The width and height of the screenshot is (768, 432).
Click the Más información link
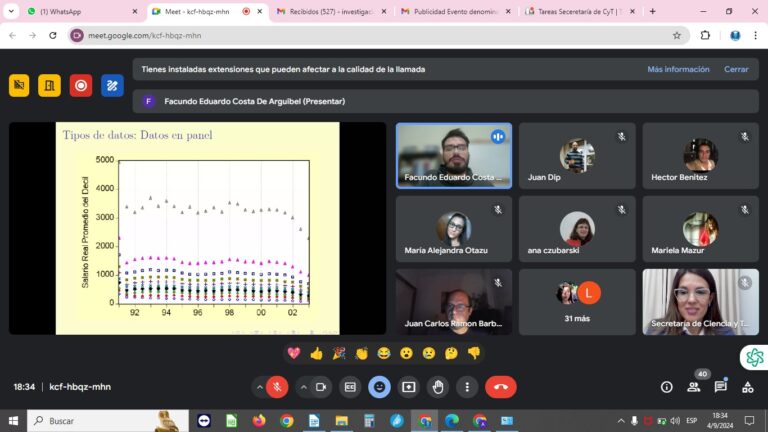[678, 69]
